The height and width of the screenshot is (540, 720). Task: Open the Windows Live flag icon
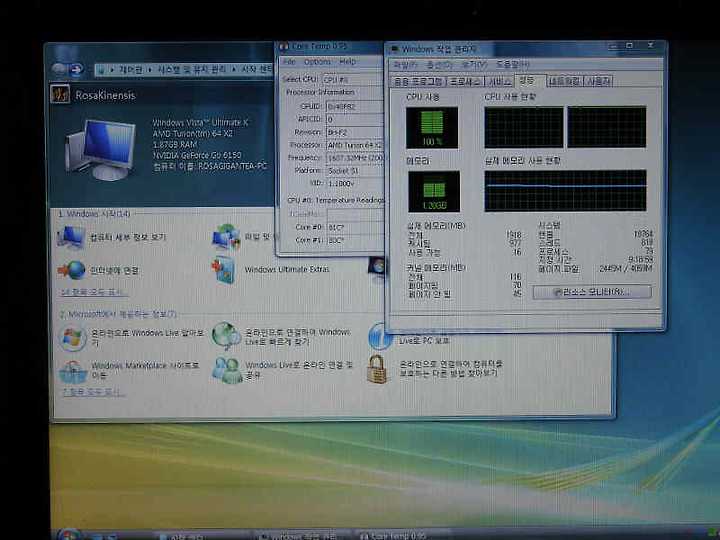(73, 338)
